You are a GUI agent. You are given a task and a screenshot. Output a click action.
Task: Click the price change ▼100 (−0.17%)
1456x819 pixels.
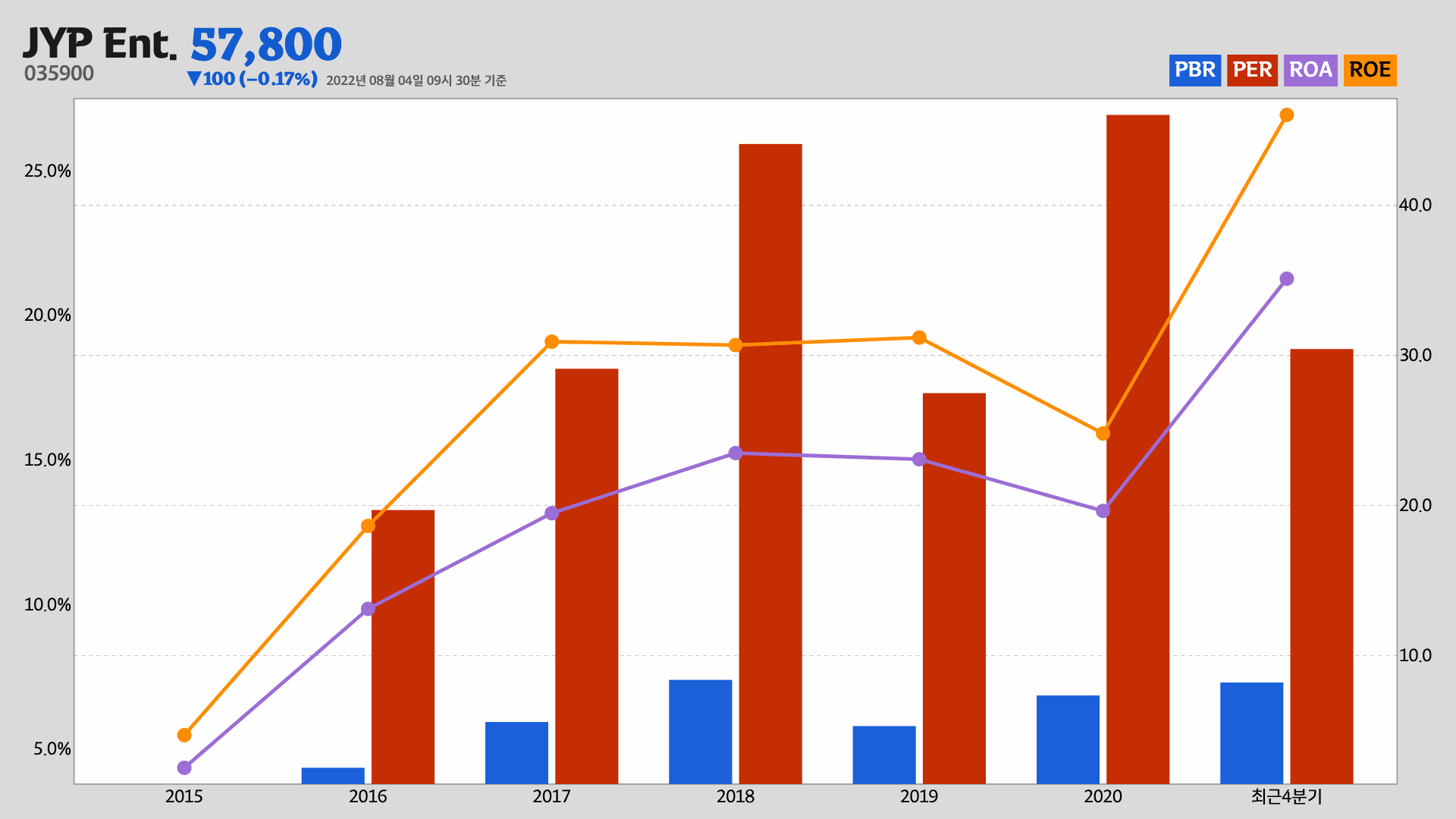(252, 79)
